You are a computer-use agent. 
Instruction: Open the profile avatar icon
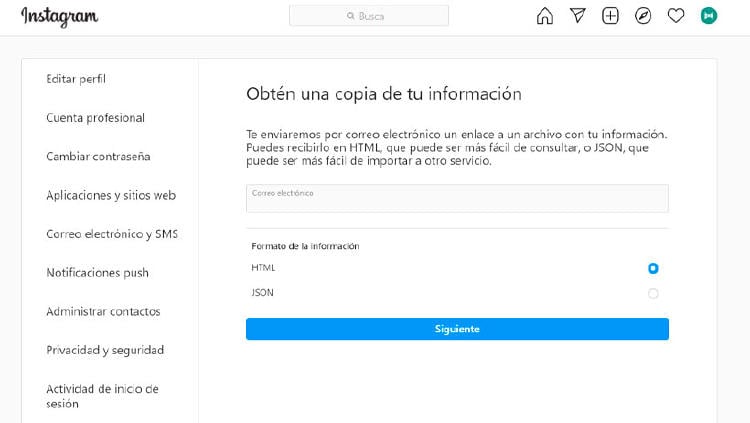click(x=709, y=16)
